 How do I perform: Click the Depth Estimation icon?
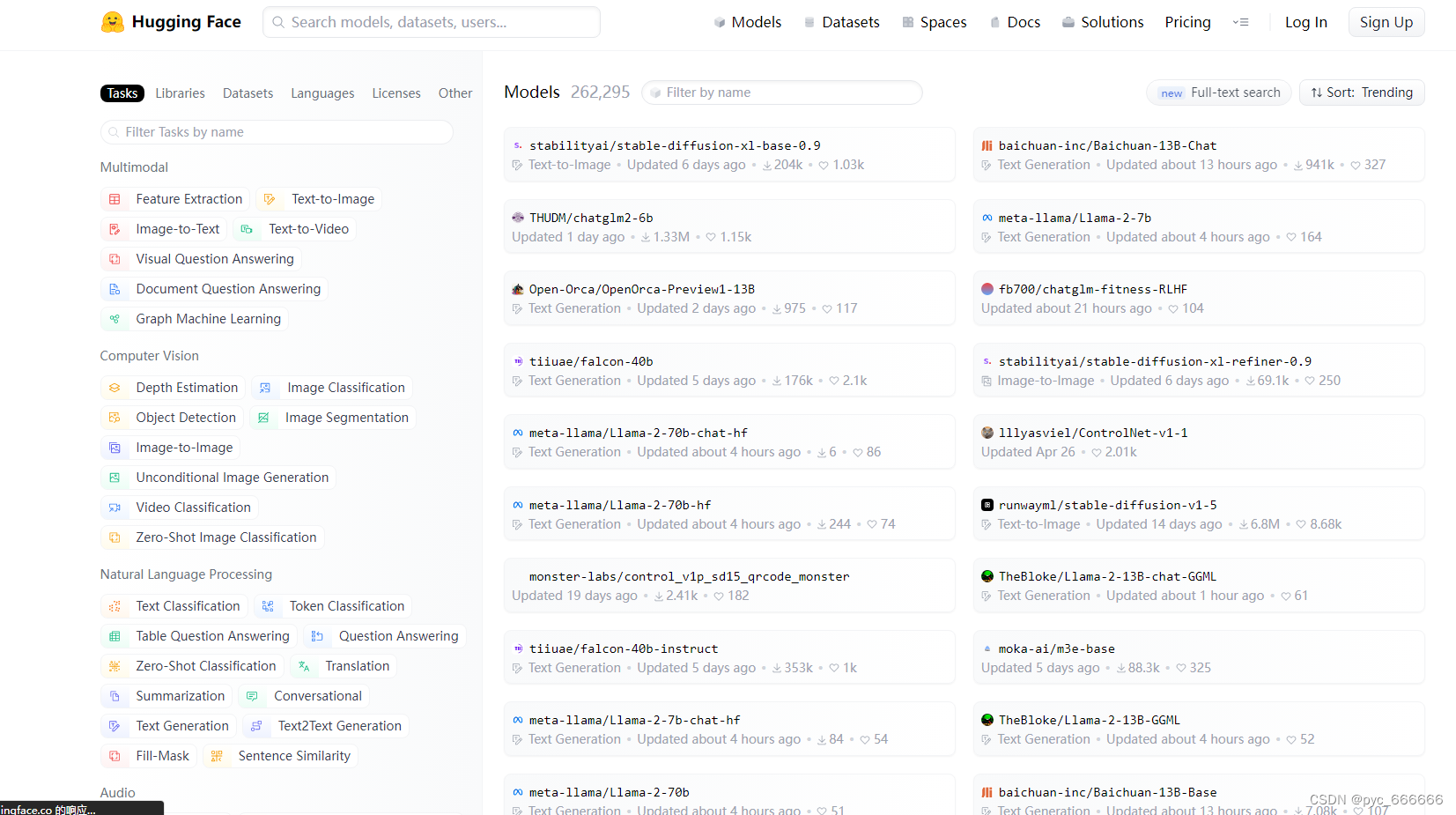[x=115, y=388]
